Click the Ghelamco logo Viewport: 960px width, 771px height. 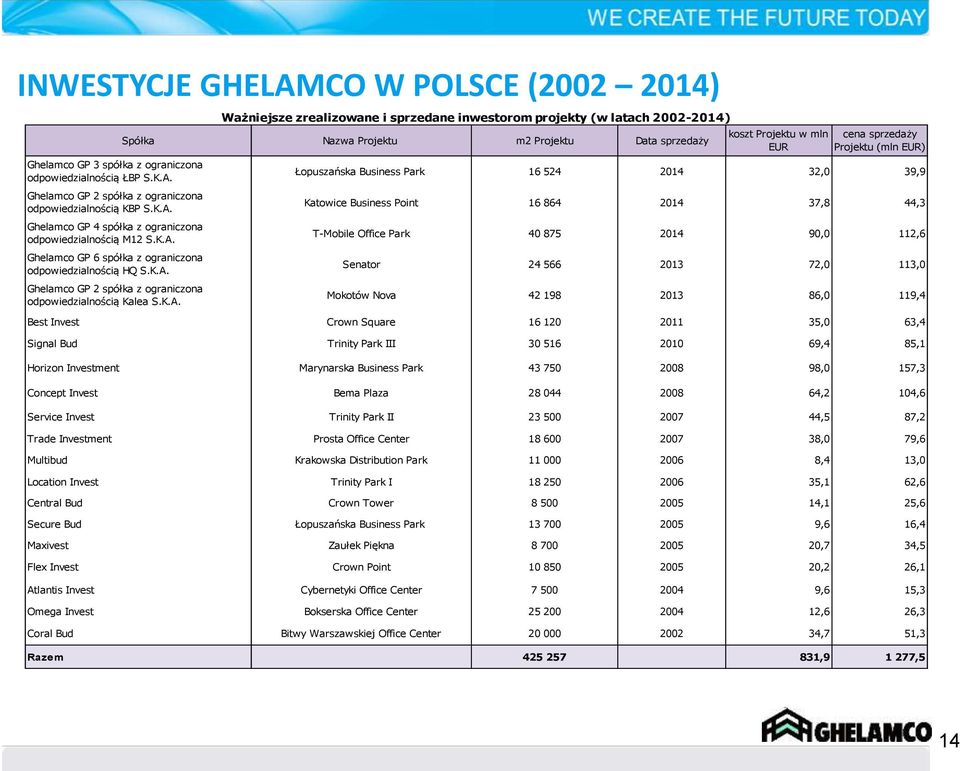847,727
